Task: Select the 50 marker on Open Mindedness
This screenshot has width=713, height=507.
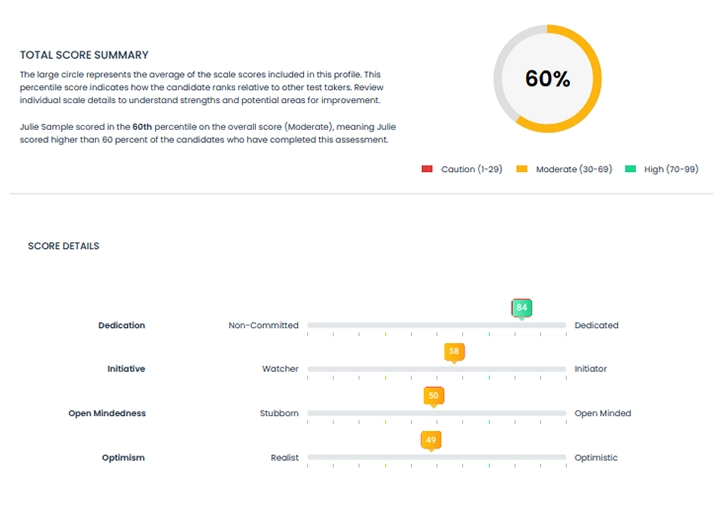Action: coord(433,395)
